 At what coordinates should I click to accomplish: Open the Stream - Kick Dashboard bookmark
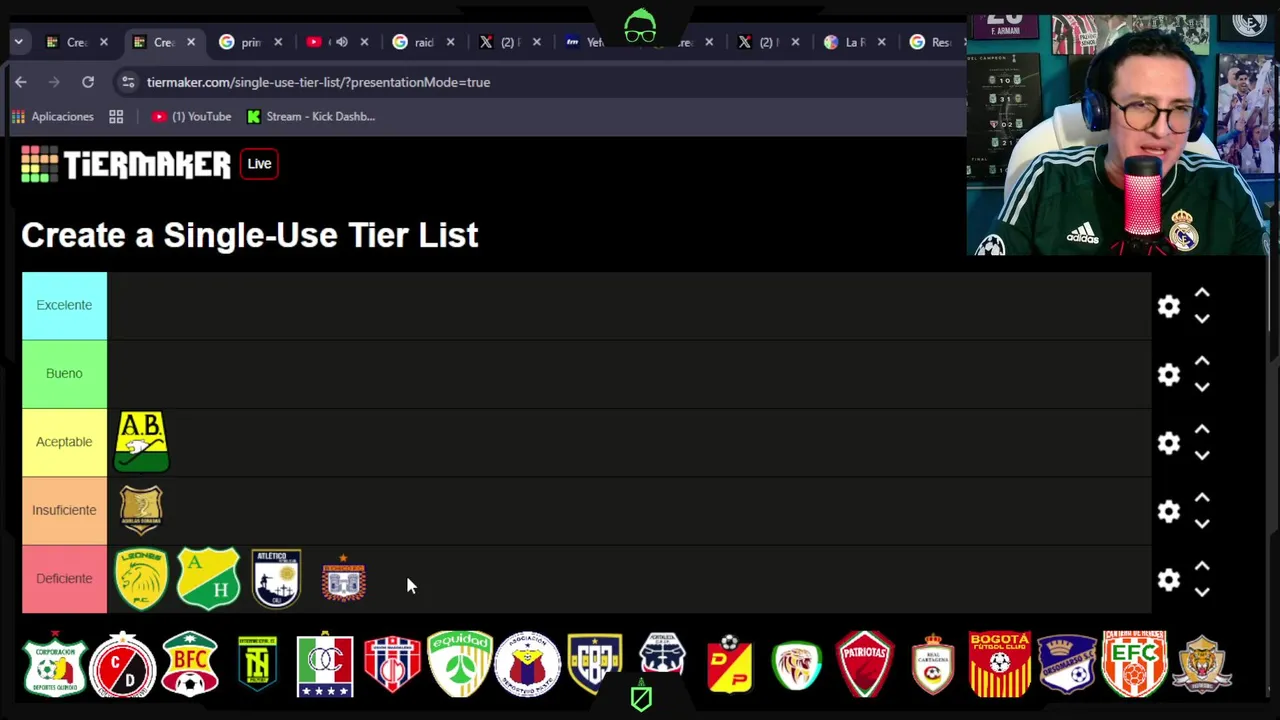[x=310, y=117]
